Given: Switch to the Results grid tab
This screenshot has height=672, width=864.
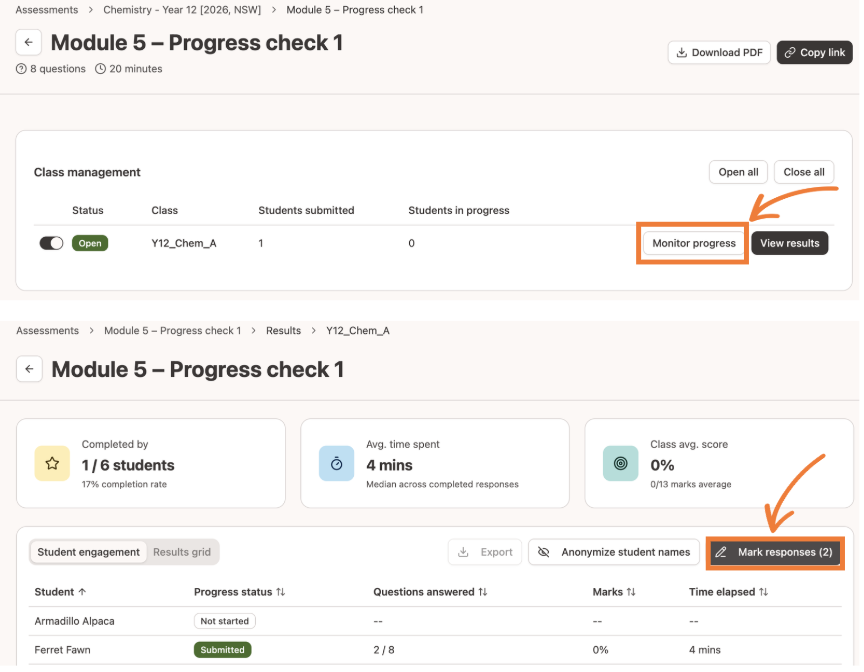Looking at the screenshot, I should coord(182,552).
